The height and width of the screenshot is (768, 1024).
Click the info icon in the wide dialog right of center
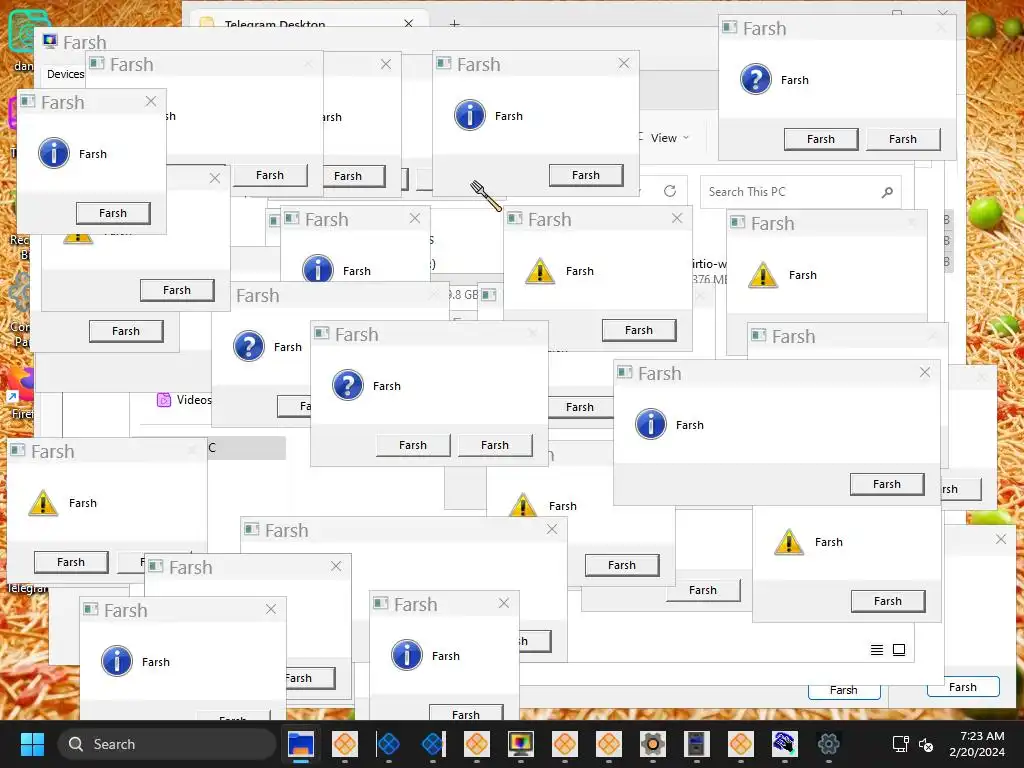pyautogui.click(x=650, y=424)
